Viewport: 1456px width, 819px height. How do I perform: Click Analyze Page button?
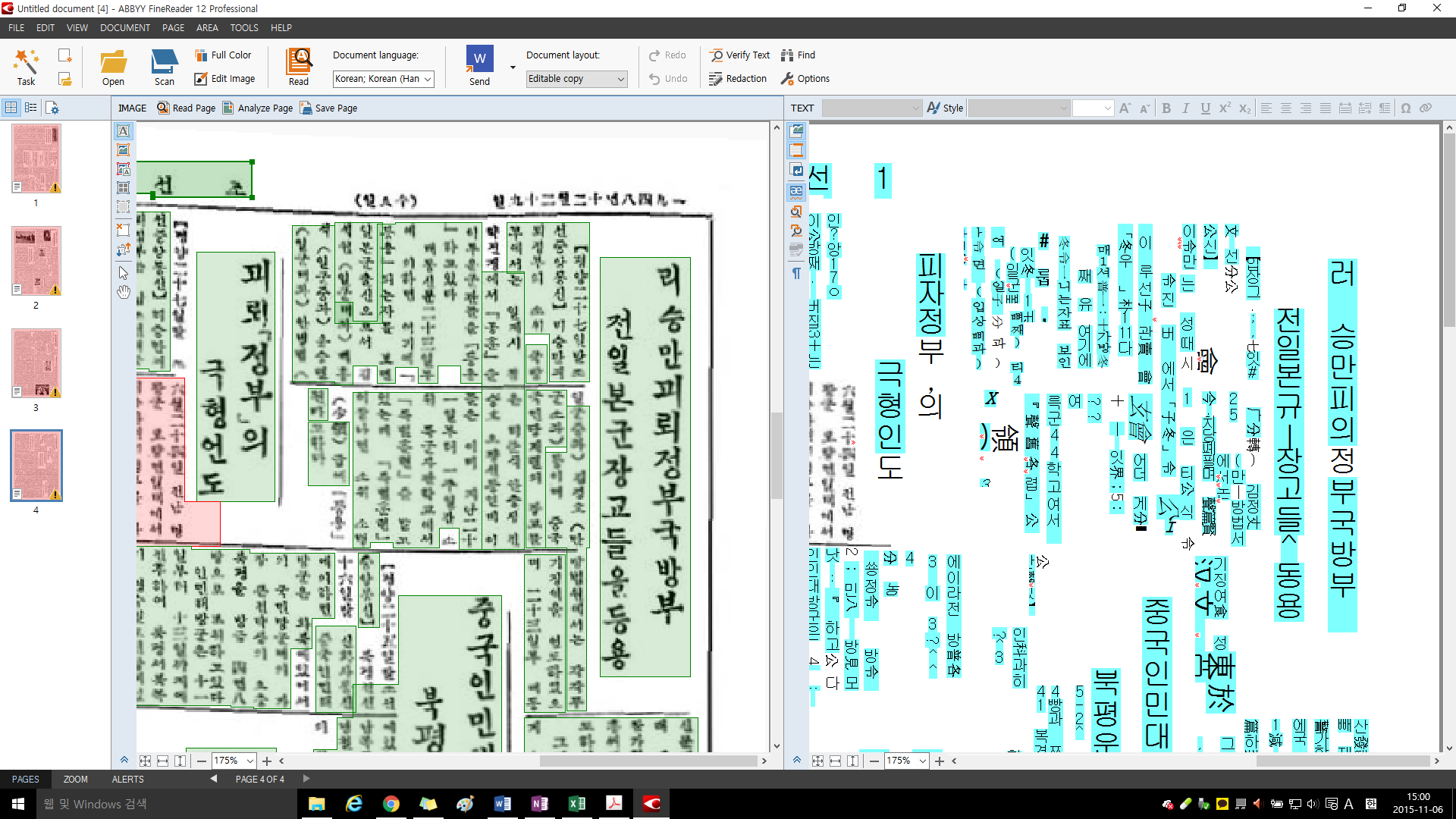pyautogui.click(x=258, y=108)
